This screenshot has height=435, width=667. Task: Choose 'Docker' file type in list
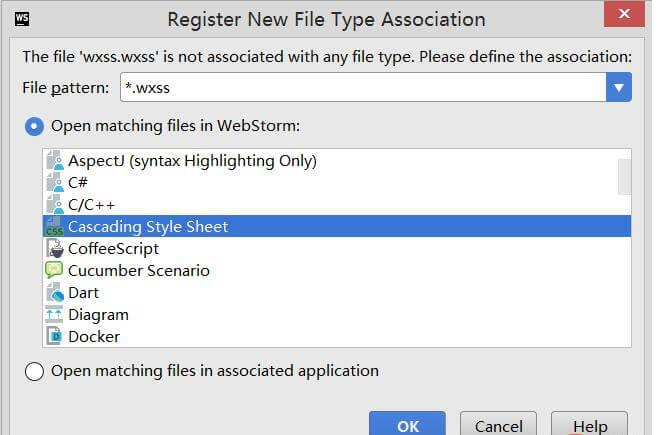coord(336,336)
